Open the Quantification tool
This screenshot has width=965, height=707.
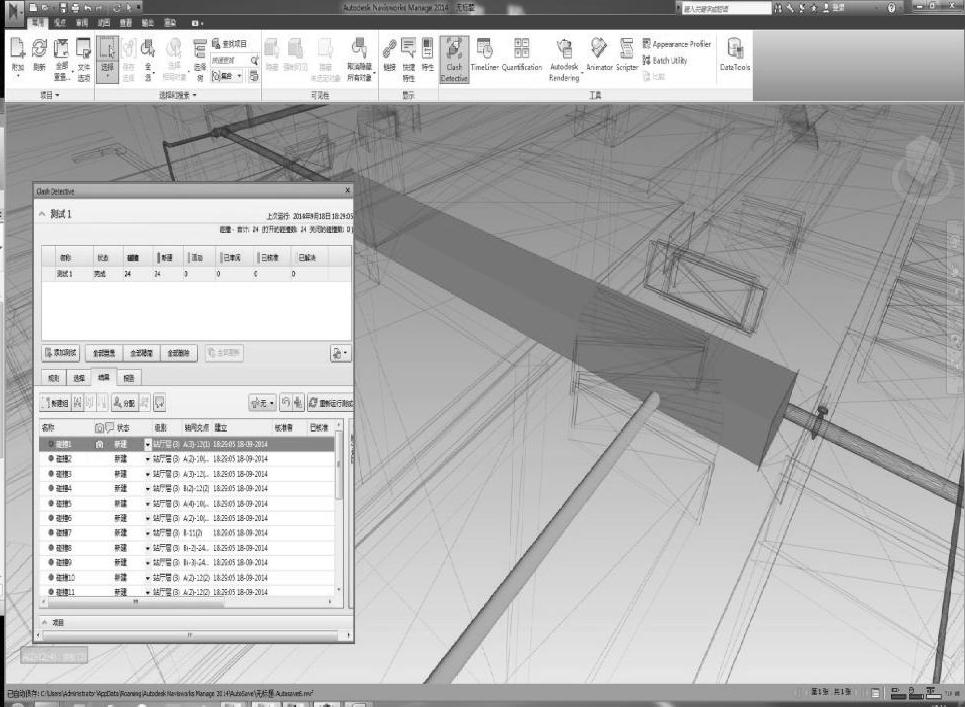point(522,55)
